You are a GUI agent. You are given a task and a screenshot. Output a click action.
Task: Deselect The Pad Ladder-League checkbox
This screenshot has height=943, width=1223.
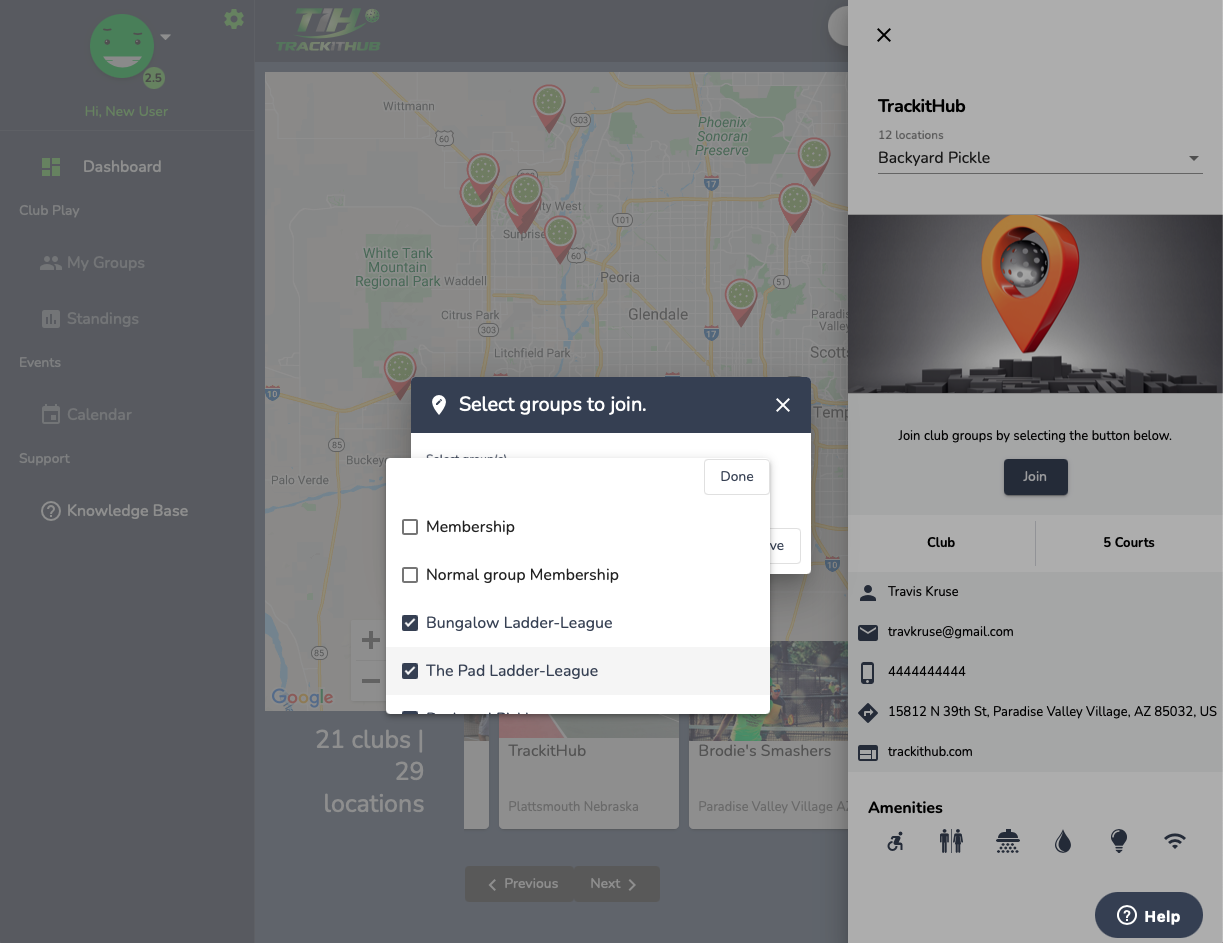(410, 671)
